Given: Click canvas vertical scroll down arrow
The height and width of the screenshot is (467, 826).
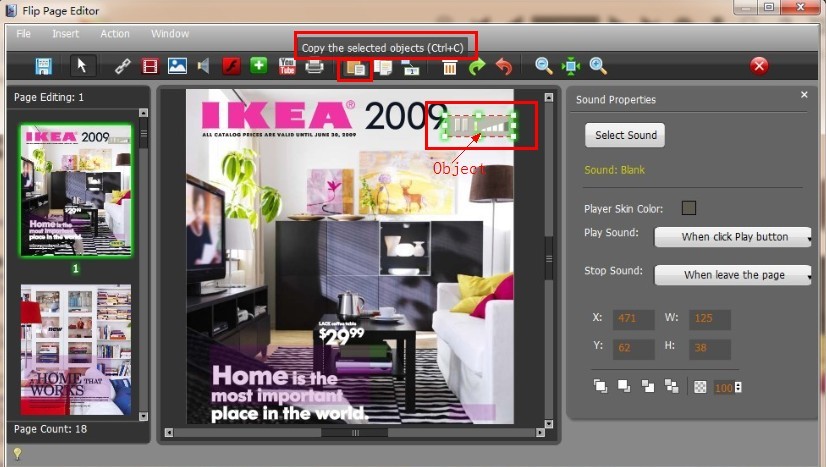Looking at the screenshot, I should tap(549, 424).
